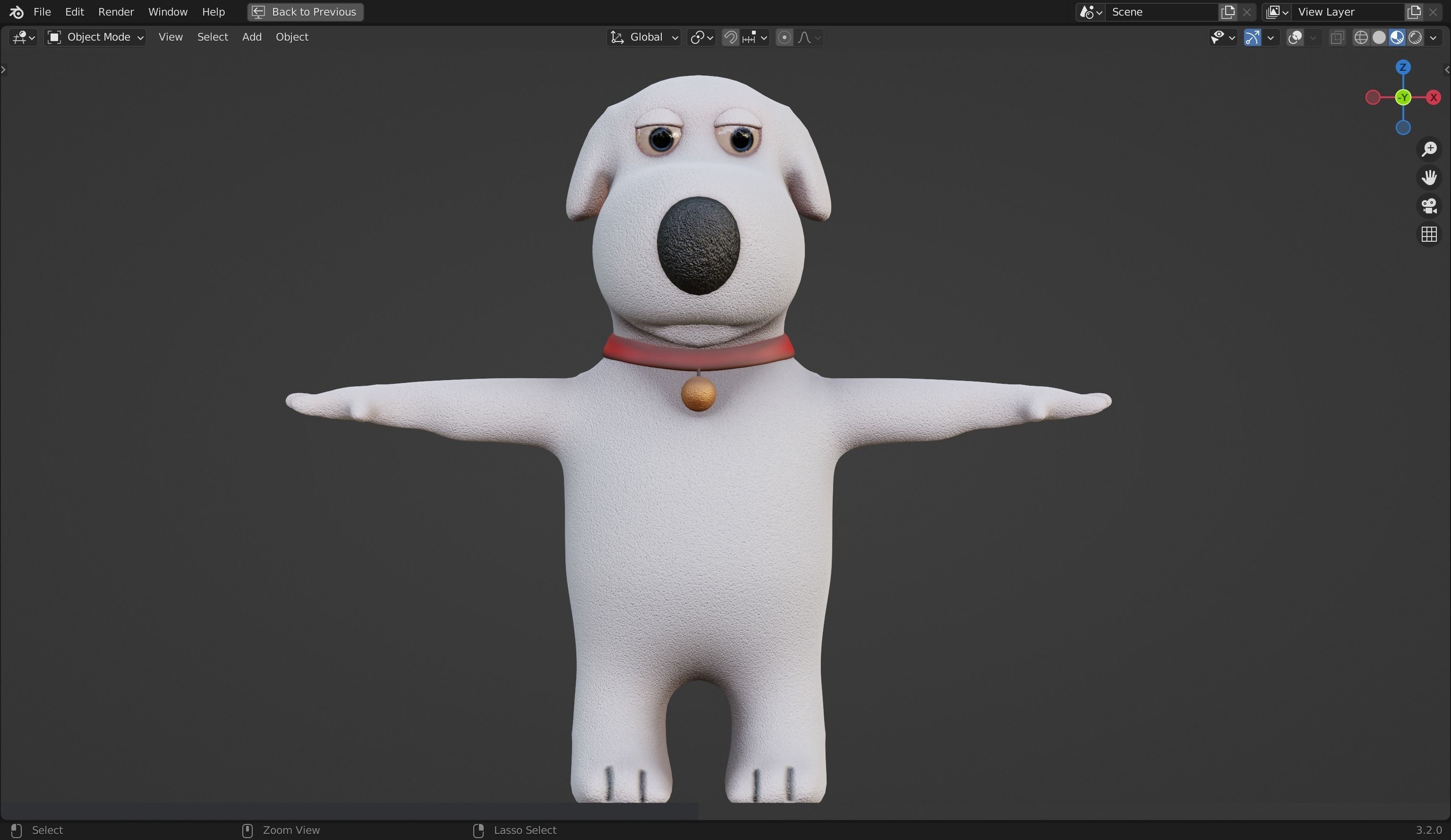The height and width of the screenshot is (840, 1451).
Task: Click the green -Y axis on navigation gizmo
Action: [x=1403, y=97]
